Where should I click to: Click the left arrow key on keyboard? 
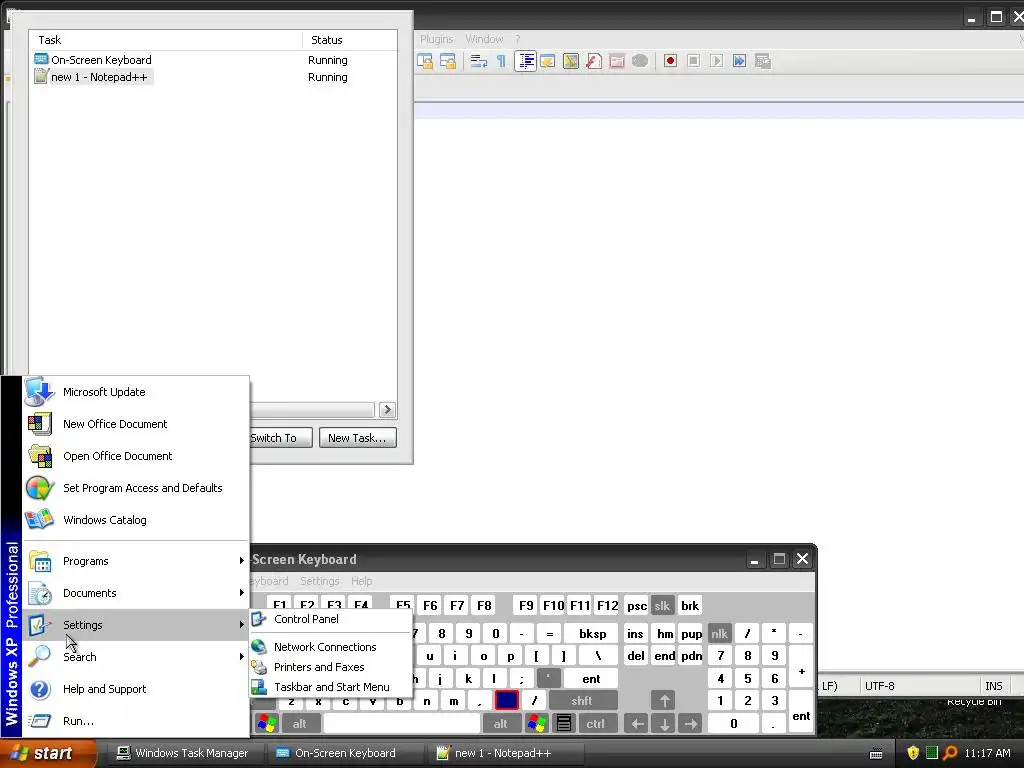click(637, 723)
